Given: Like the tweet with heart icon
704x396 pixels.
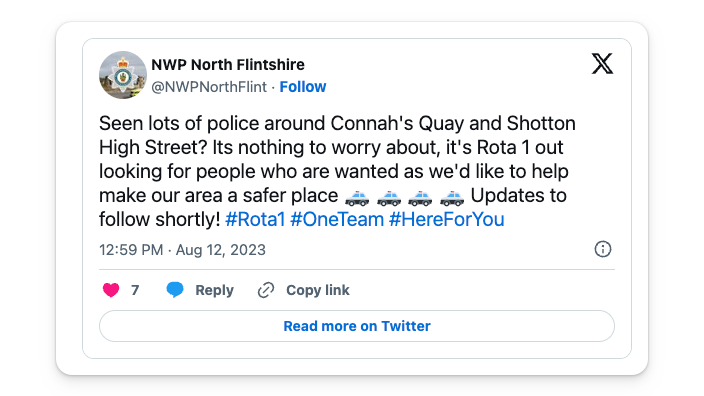Looking at the screenshot, I should 111,290.
